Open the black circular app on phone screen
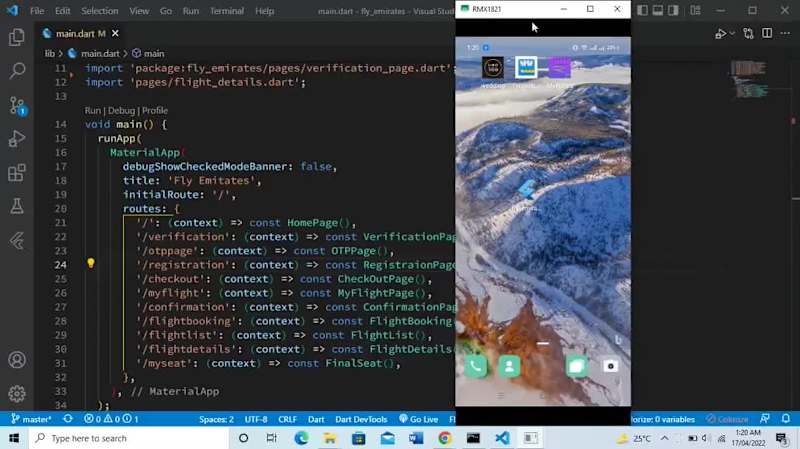The height and width of the screenshot is (449, 800). 493,68
